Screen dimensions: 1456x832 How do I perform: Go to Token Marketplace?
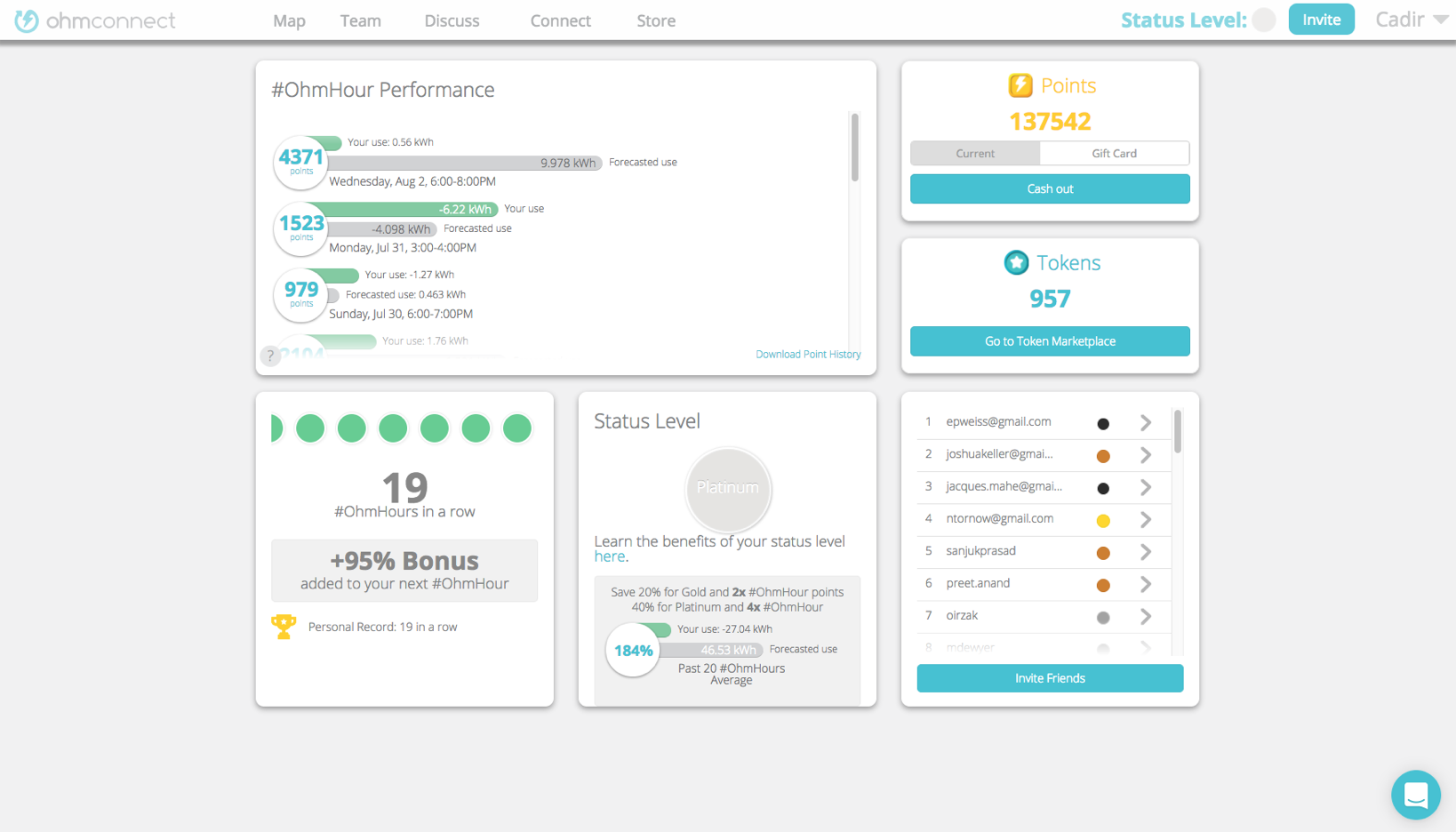tap(1050, 341)
